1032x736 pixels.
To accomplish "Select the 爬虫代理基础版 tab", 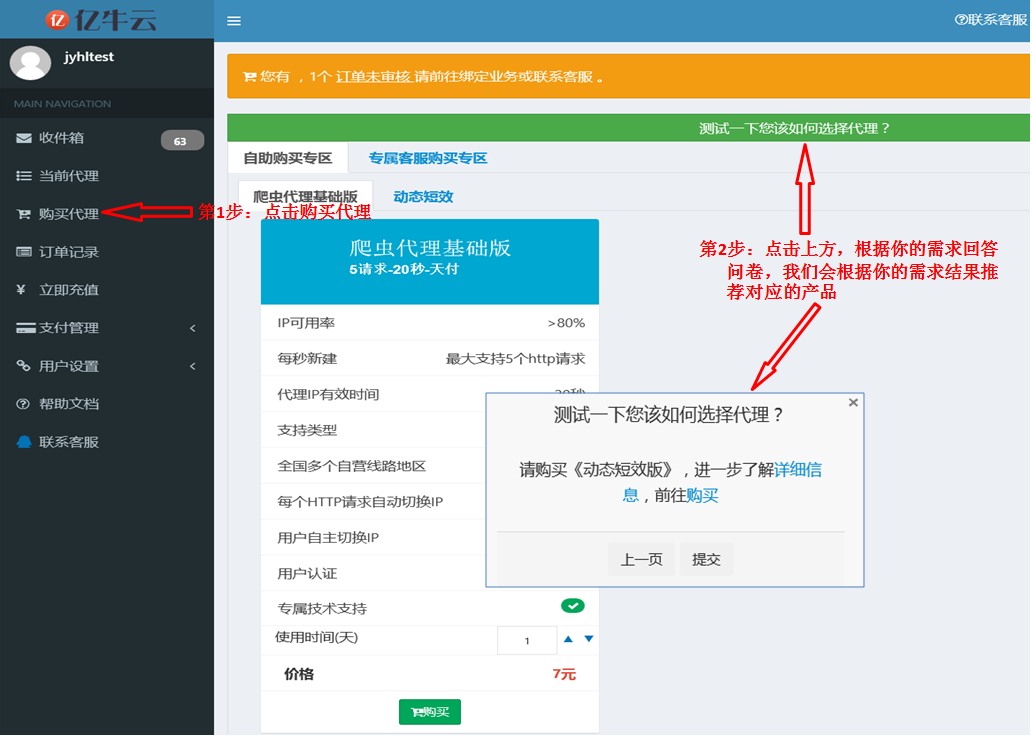I will [305, 196].
